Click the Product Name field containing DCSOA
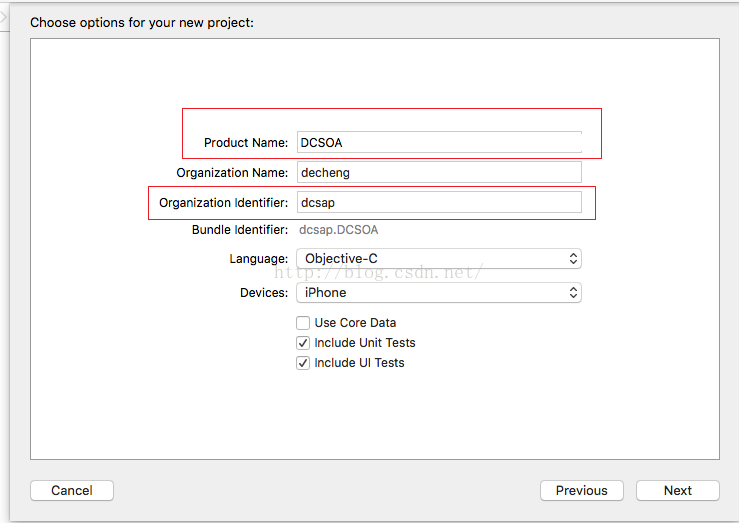The height and width of the screenshot is (523, 739). [439, 142]
